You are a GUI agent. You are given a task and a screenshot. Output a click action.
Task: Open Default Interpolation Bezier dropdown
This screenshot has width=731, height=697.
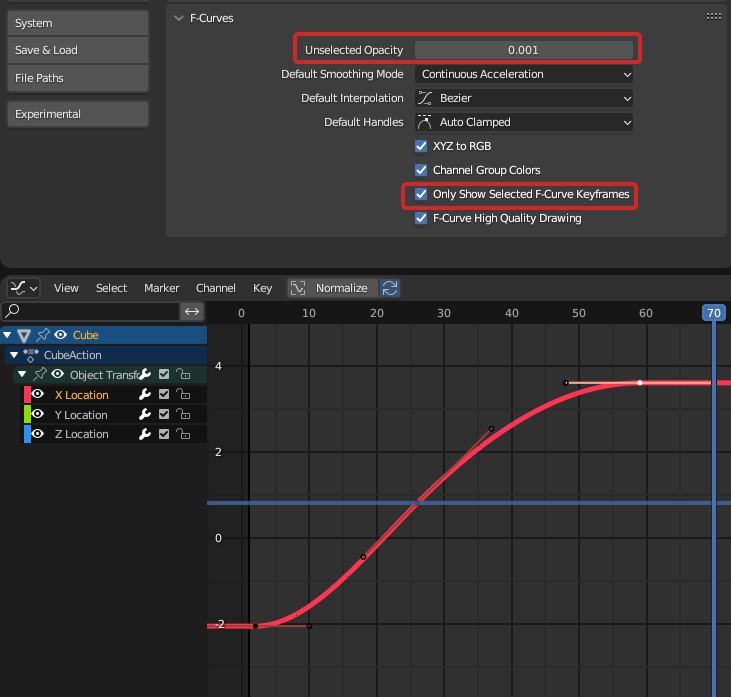coord(524,98)
